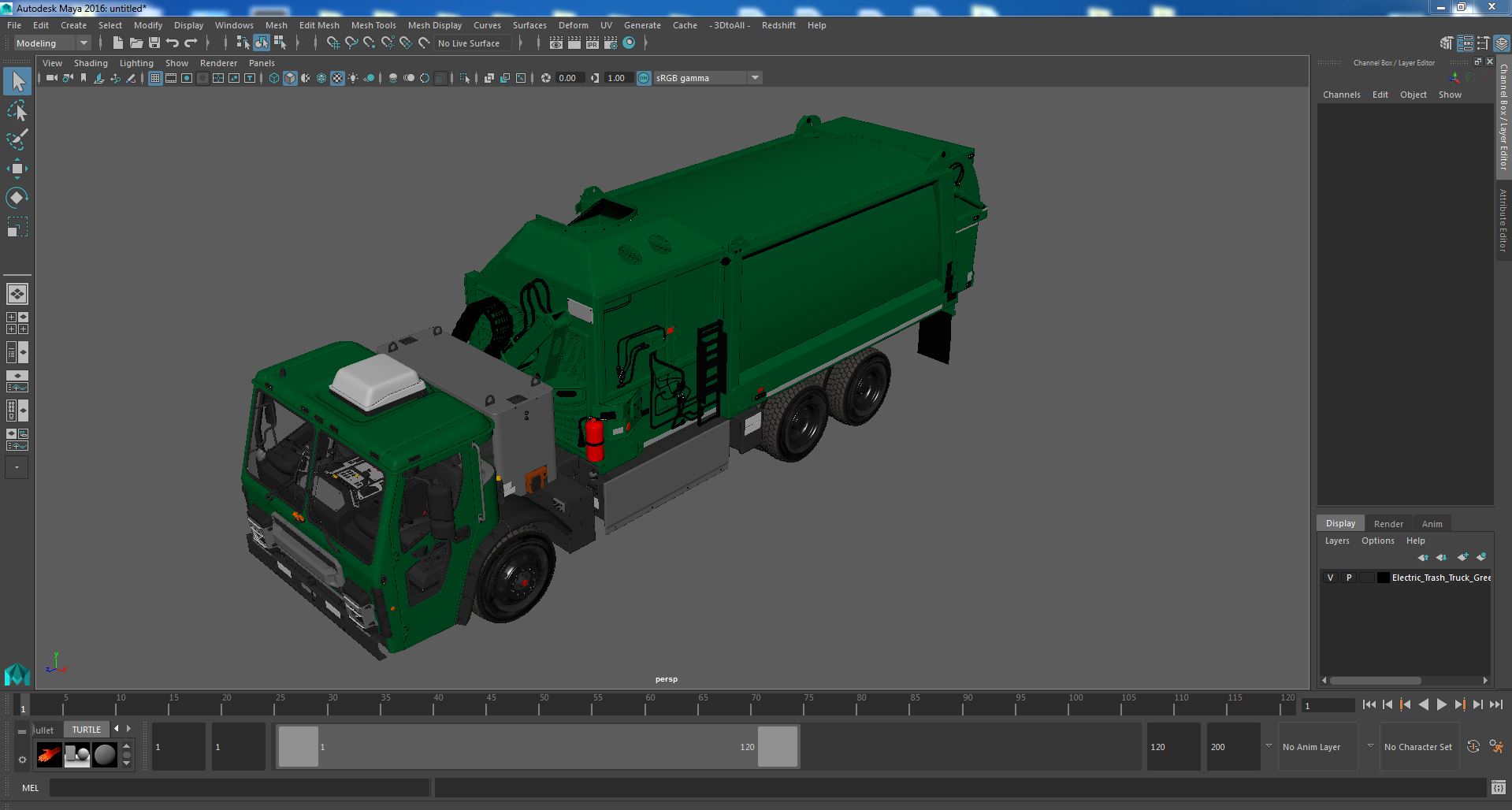
Task: Toggle Channel Box Layer Editor icon
Action: [1502, 43]
